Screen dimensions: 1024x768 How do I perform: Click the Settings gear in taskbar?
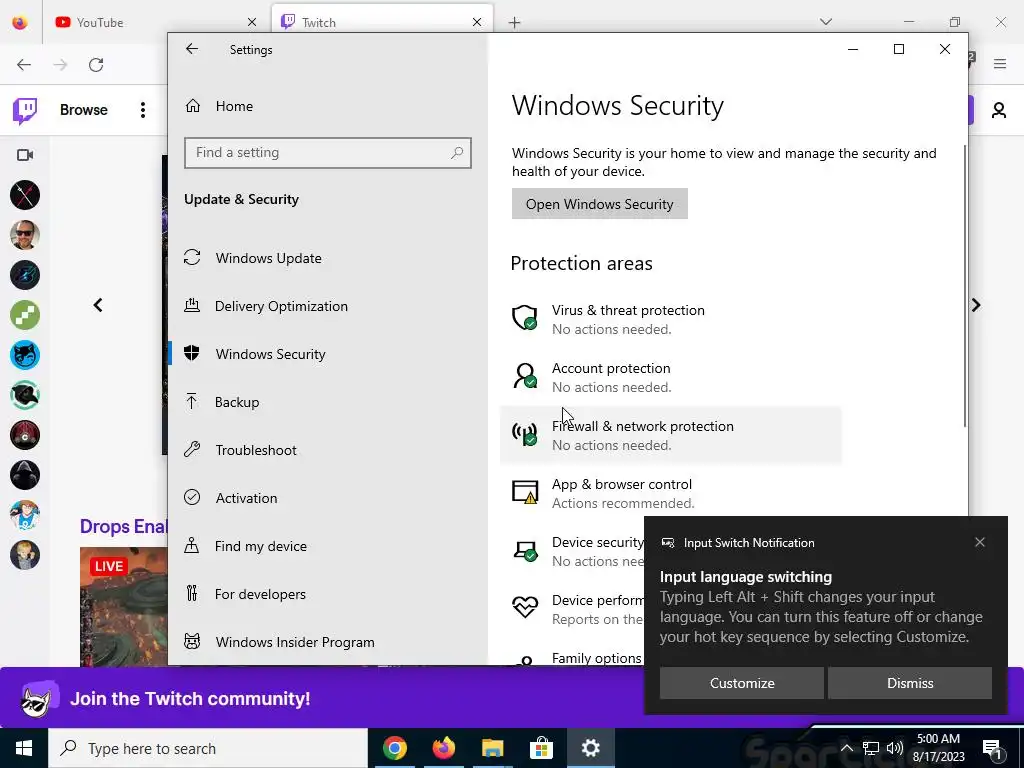pos(590,748)
